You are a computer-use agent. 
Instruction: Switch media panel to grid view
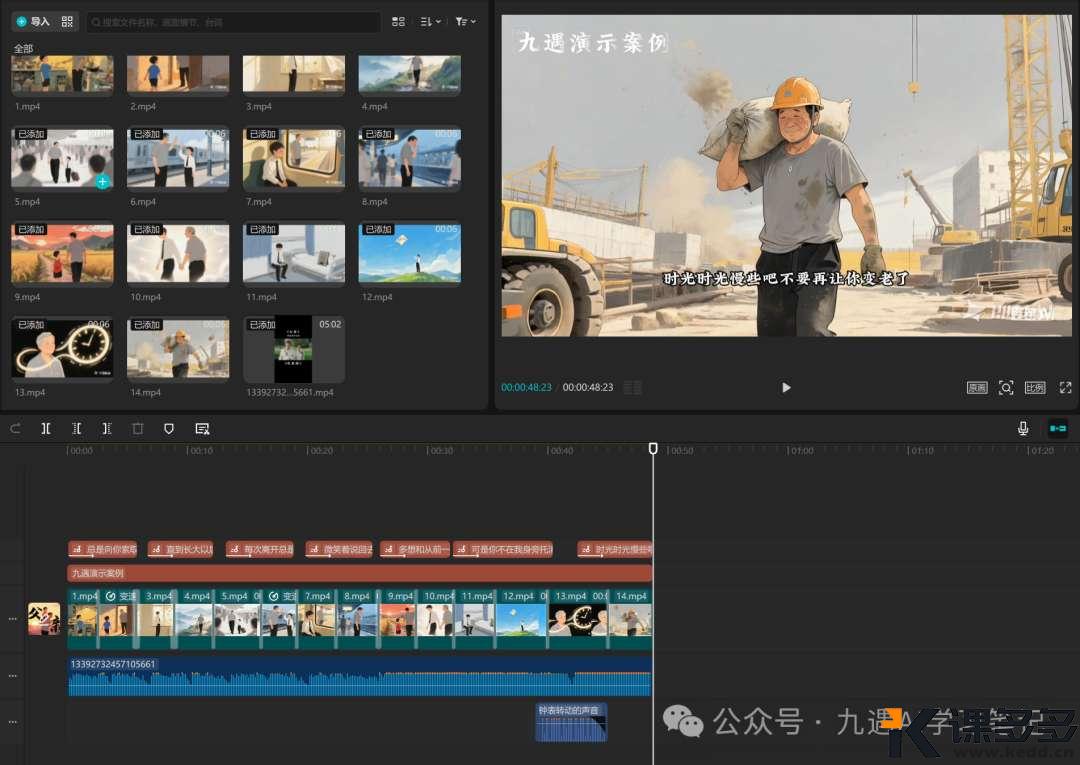(399, 21)
